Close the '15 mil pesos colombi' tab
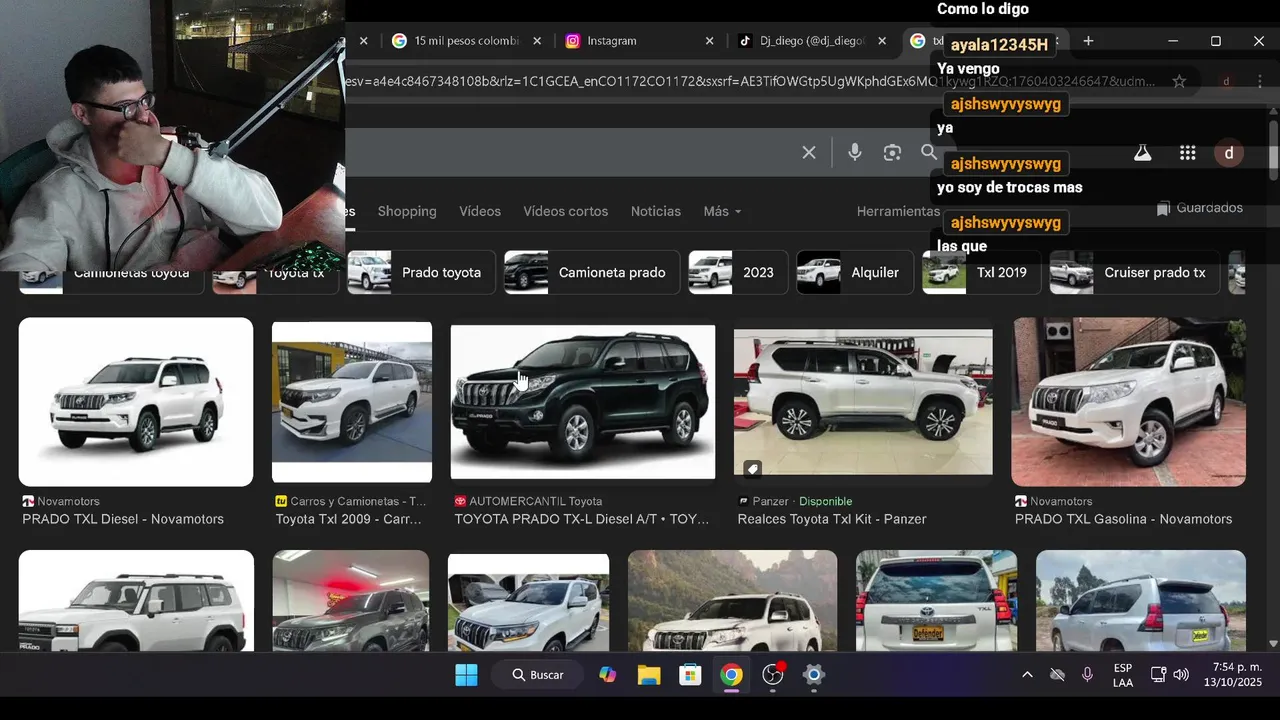 537,41
